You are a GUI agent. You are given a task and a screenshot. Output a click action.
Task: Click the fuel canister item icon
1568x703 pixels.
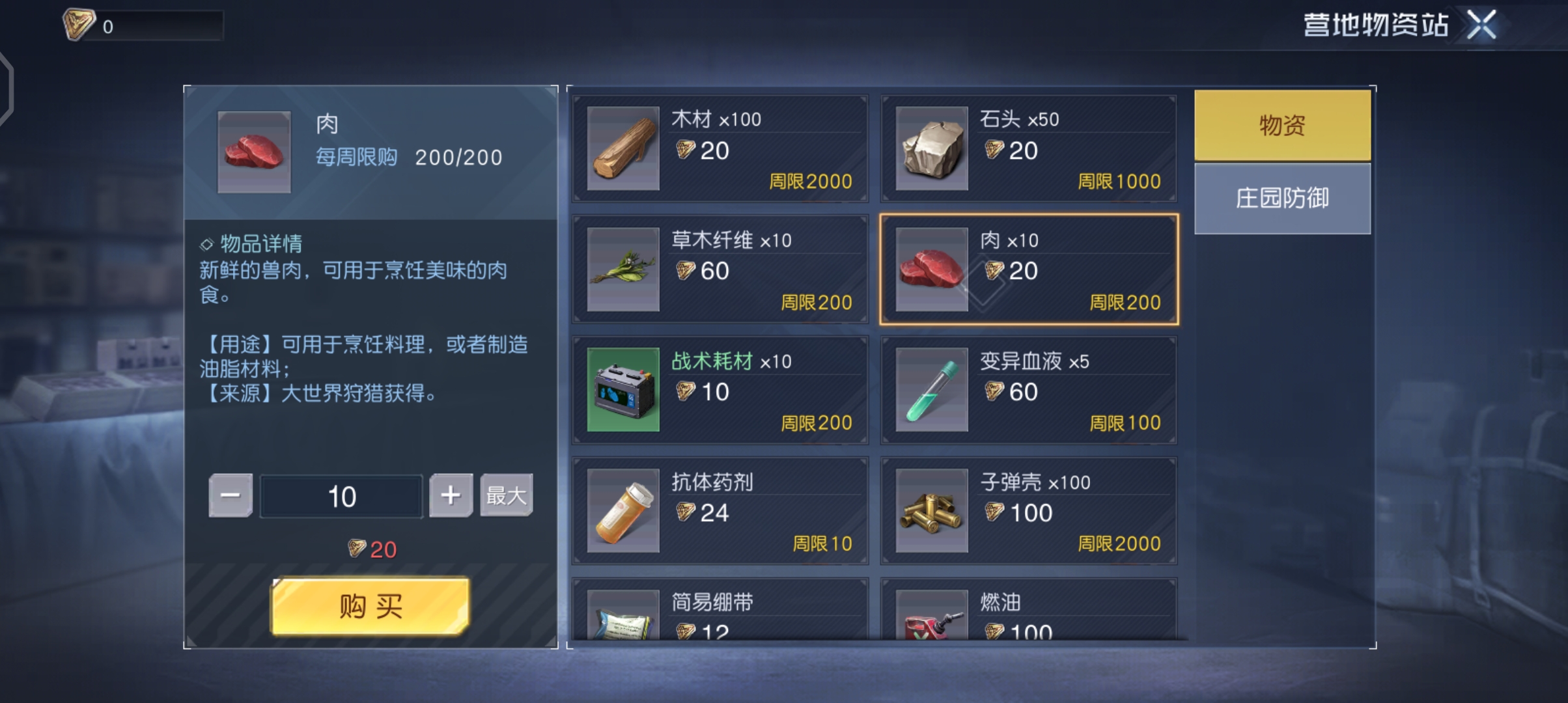click(x=932, y=615)
